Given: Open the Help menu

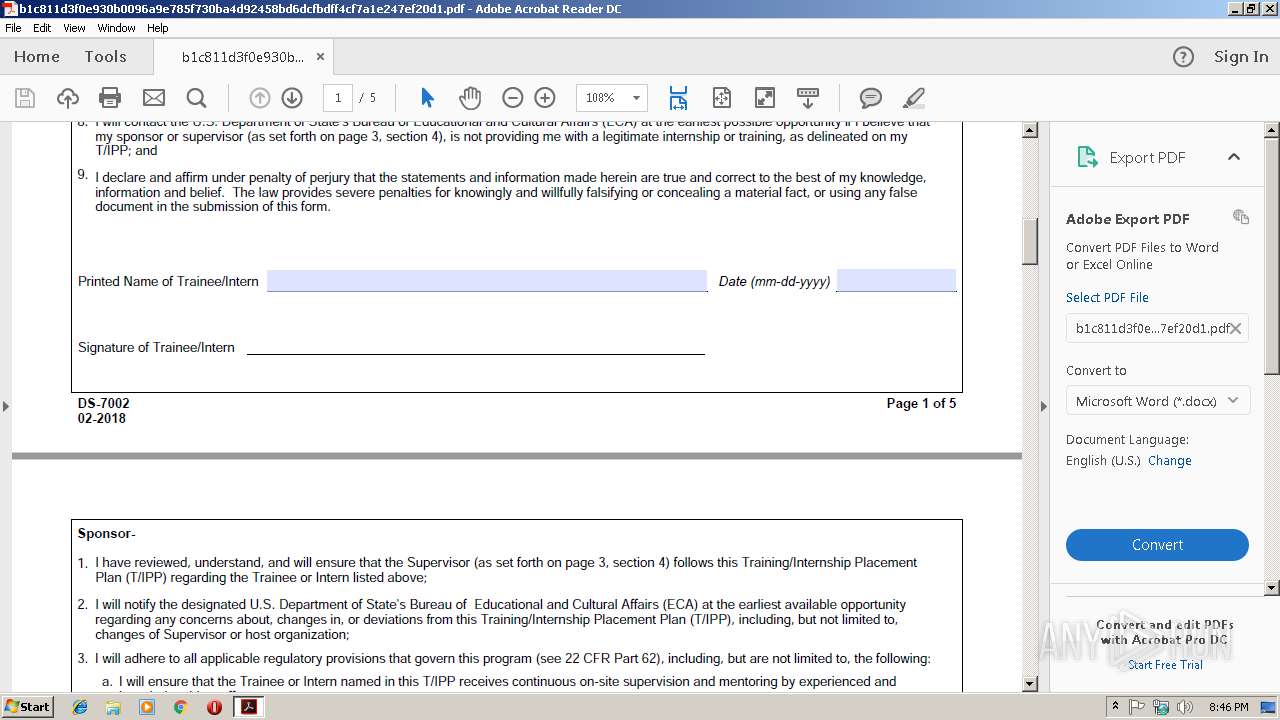Looking at the screenshot, I should point(158,28).
